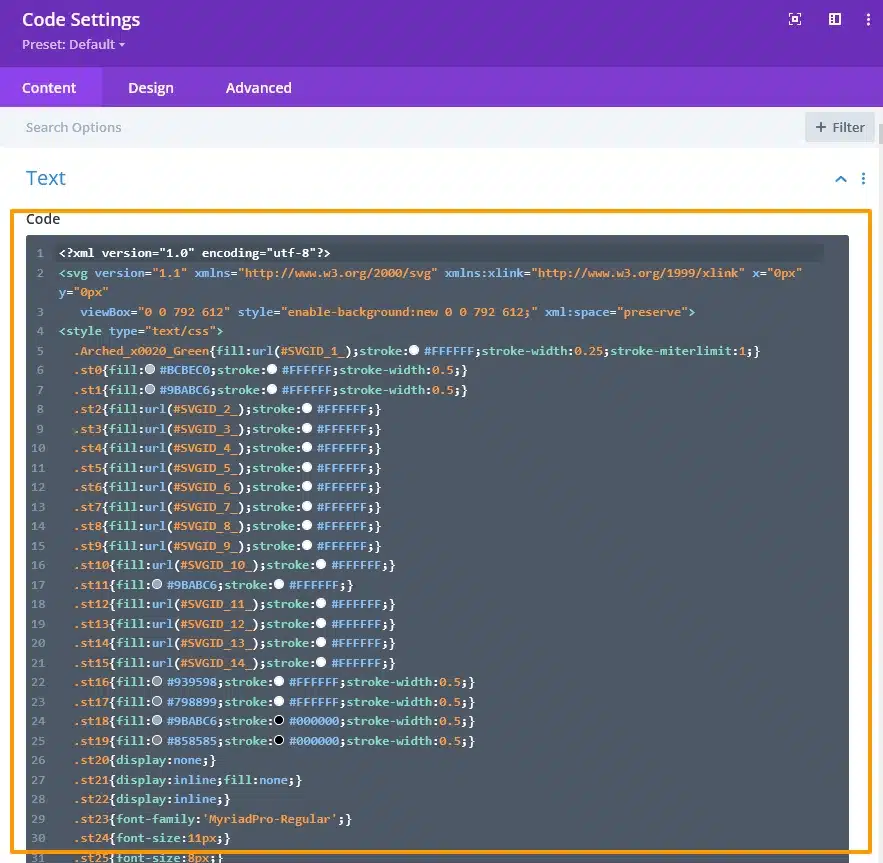This screenshot has height=863, width=883.
Task: Click the #SVGID_2_ reference on line 8
Action: [x=206, y=410]
